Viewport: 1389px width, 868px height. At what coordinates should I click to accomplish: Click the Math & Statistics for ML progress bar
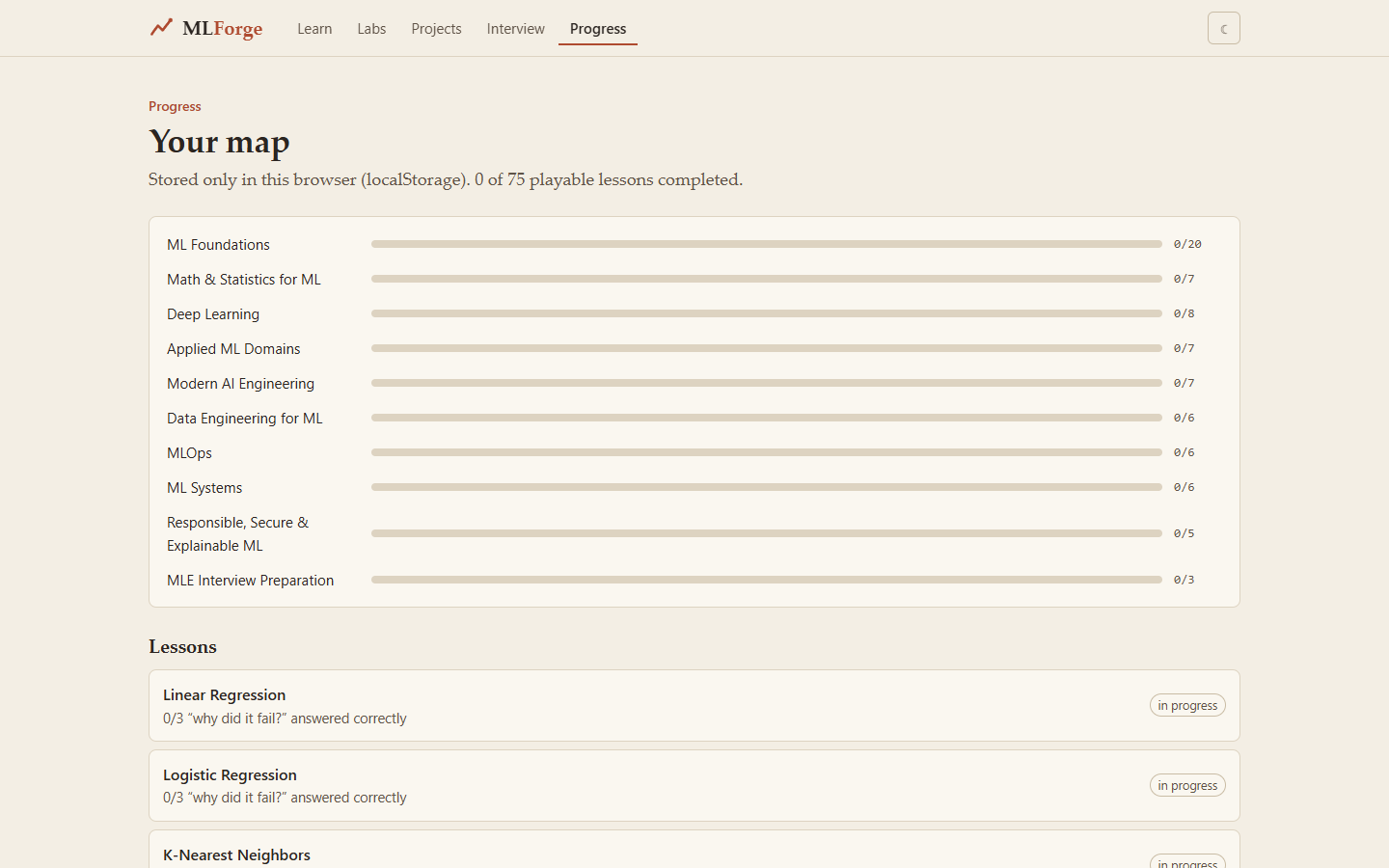pyautogui.click(x=766, y=279)
